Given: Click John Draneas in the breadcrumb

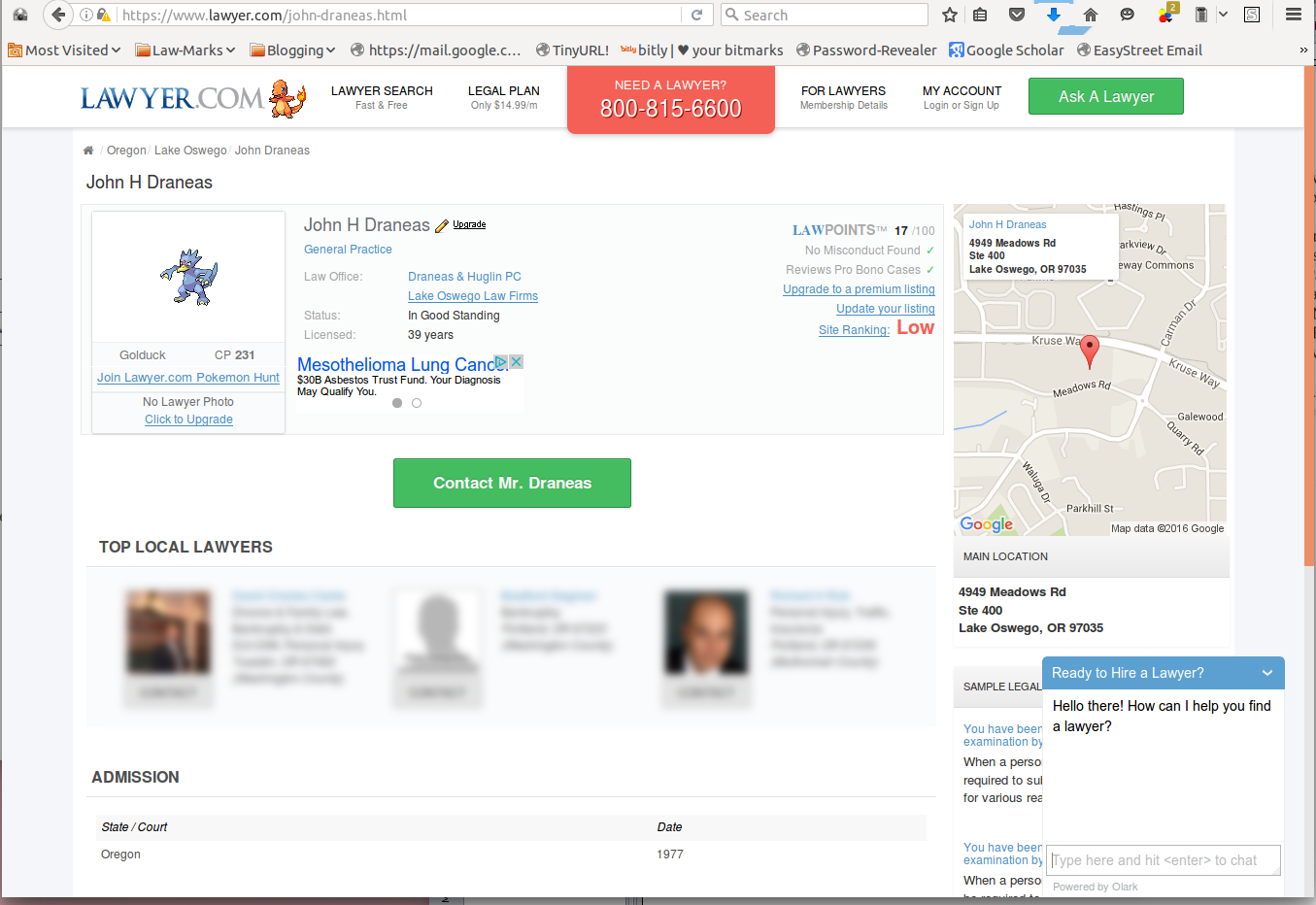Looking at the screenshot, I should click(x=272, y=151).
